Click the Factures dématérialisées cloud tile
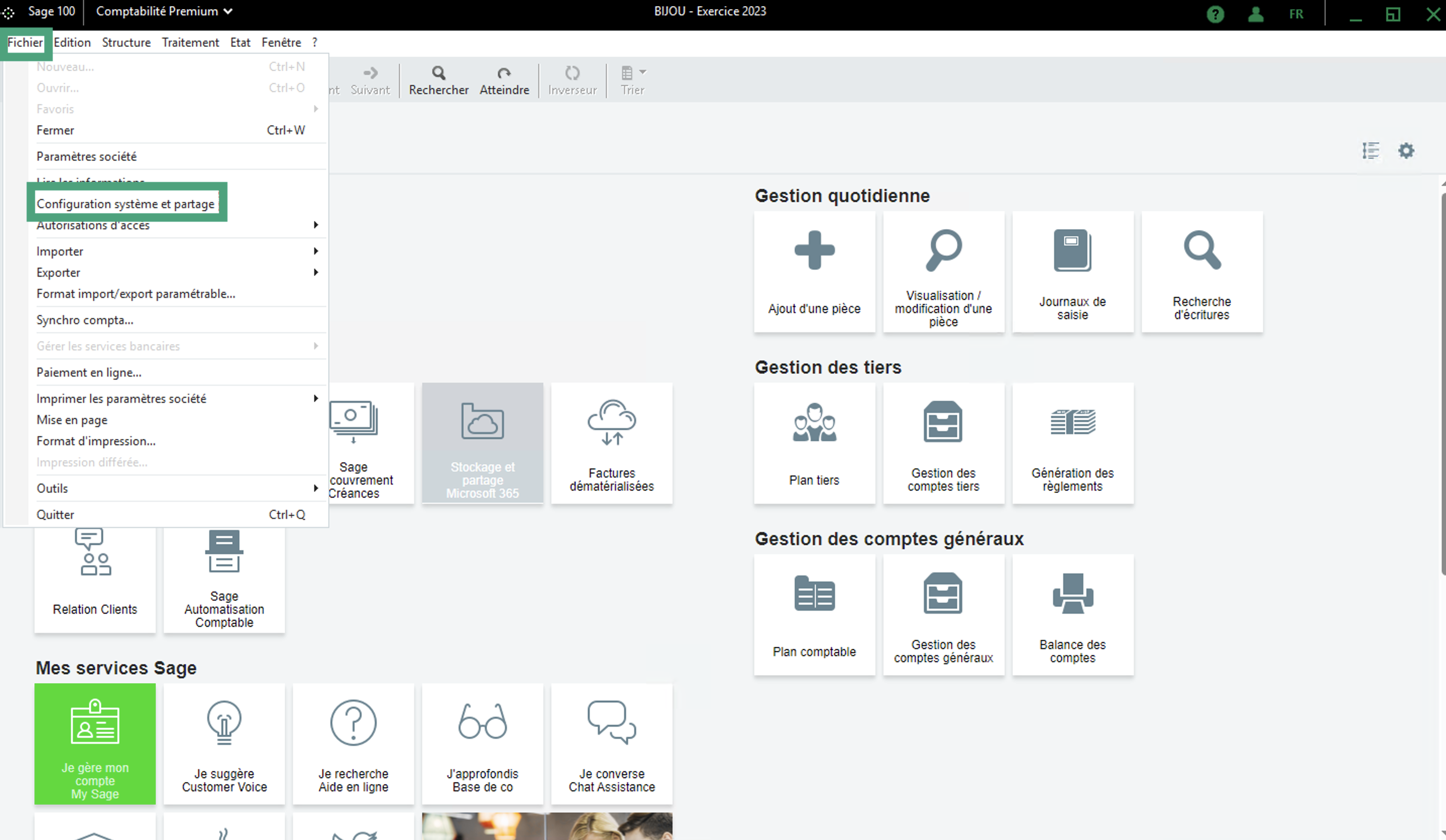The width and height of the screenshot is (1446, 840). pos(612,443)
